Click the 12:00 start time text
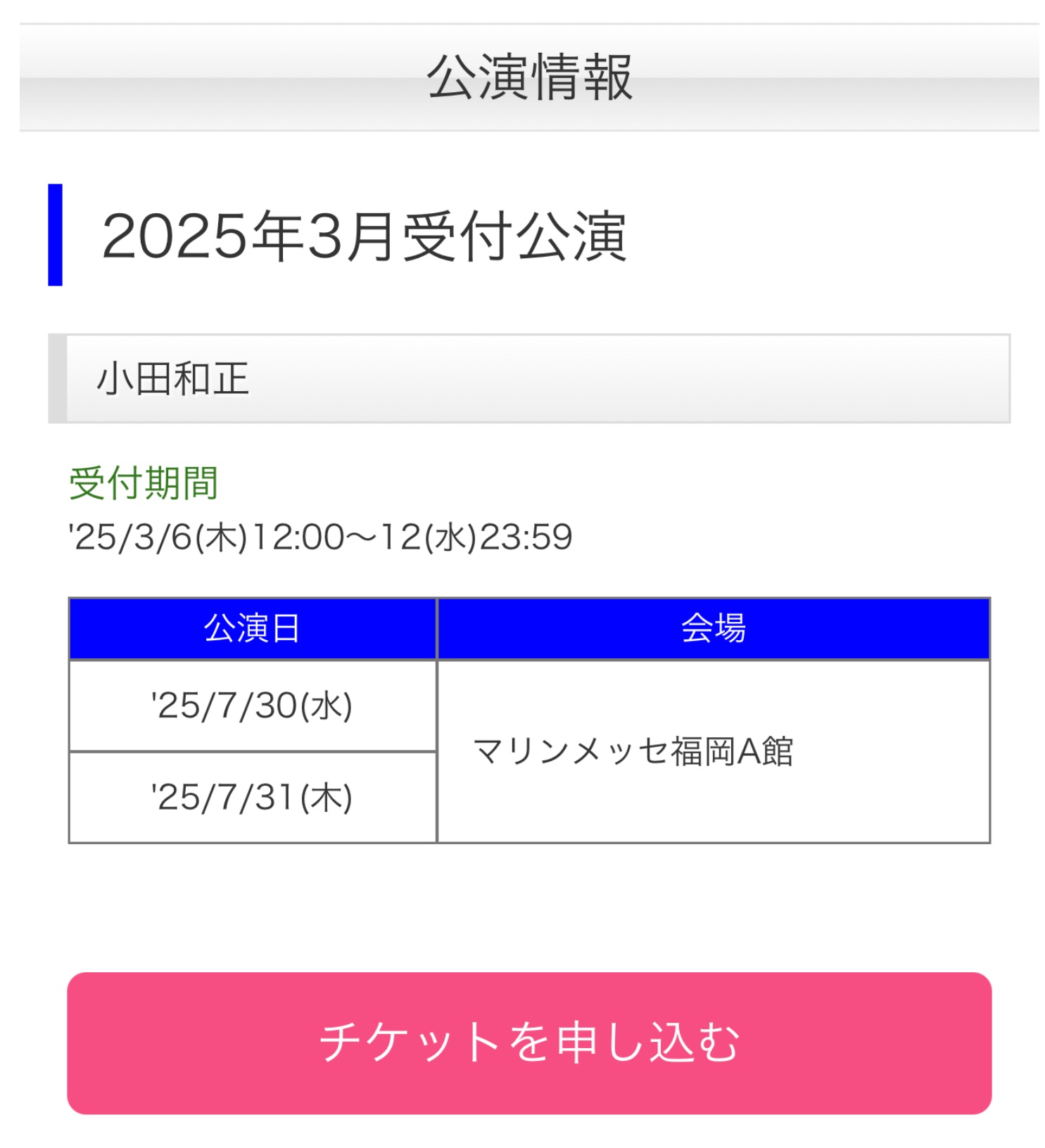Screen dimensions: 1045x1148 (298, 537)
